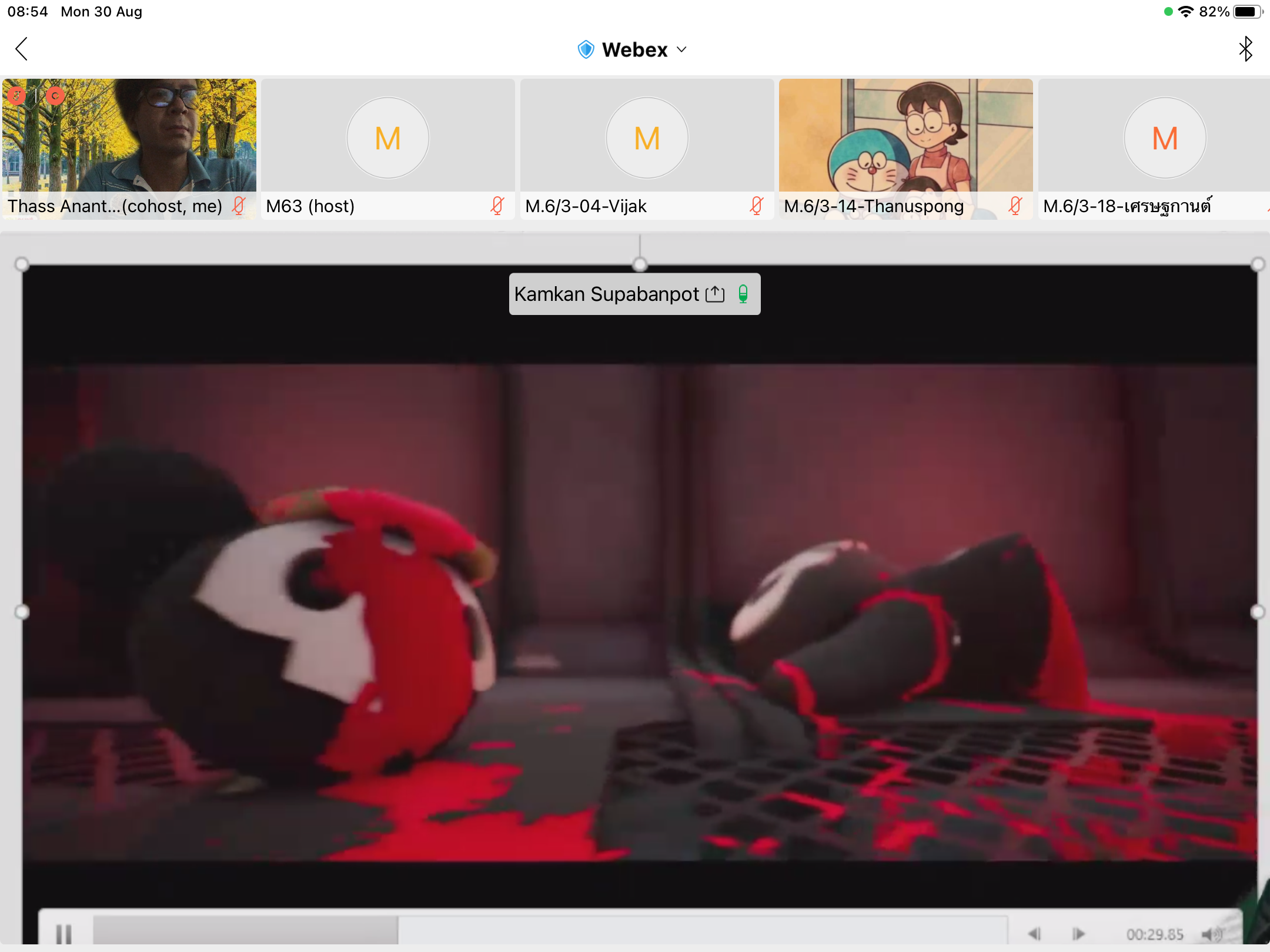Click the video volume speaker icon
This screenshot has width=1270, height=952.
[1212, 934]
